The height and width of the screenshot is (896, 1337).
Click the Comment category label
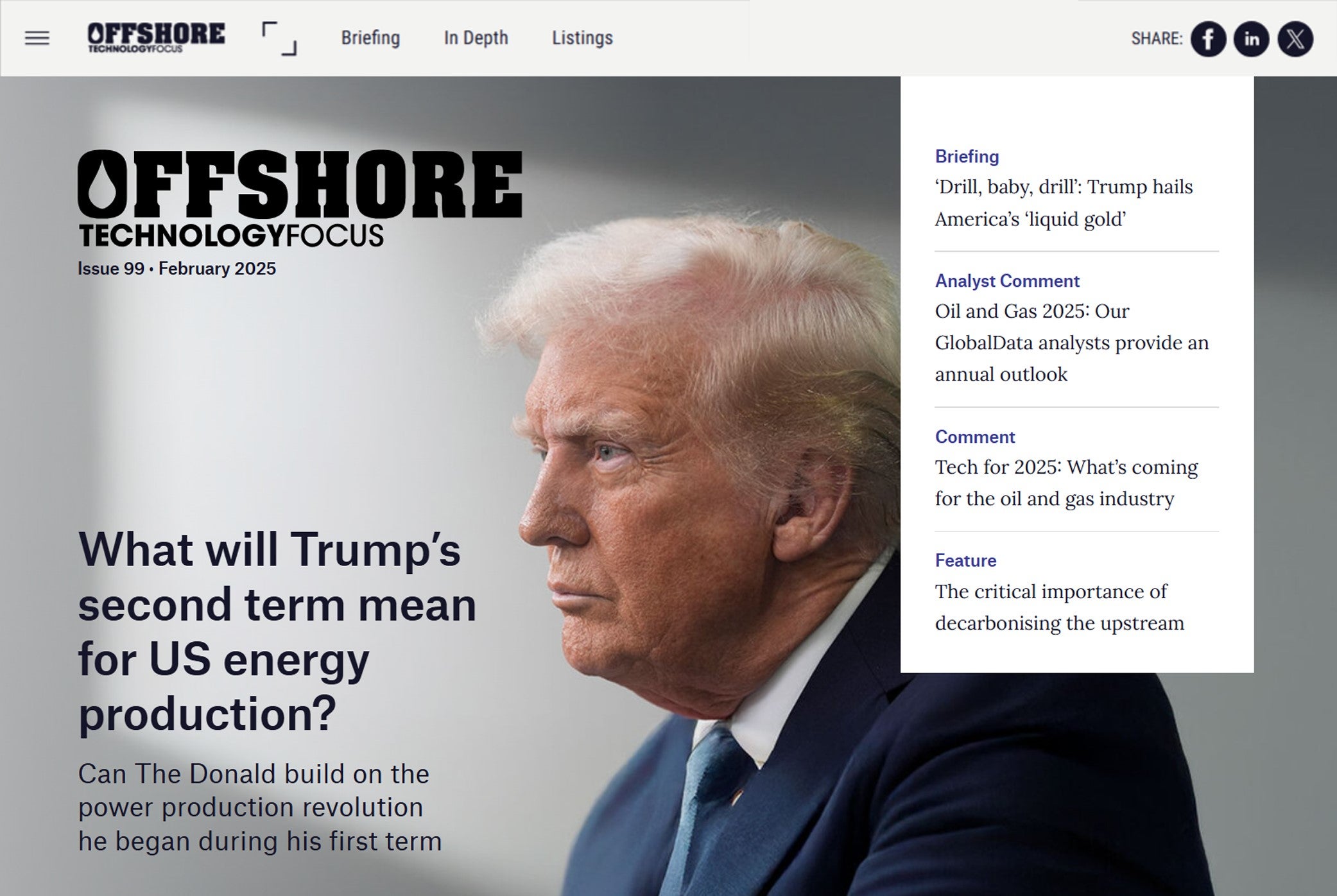(x=974, y=437)
